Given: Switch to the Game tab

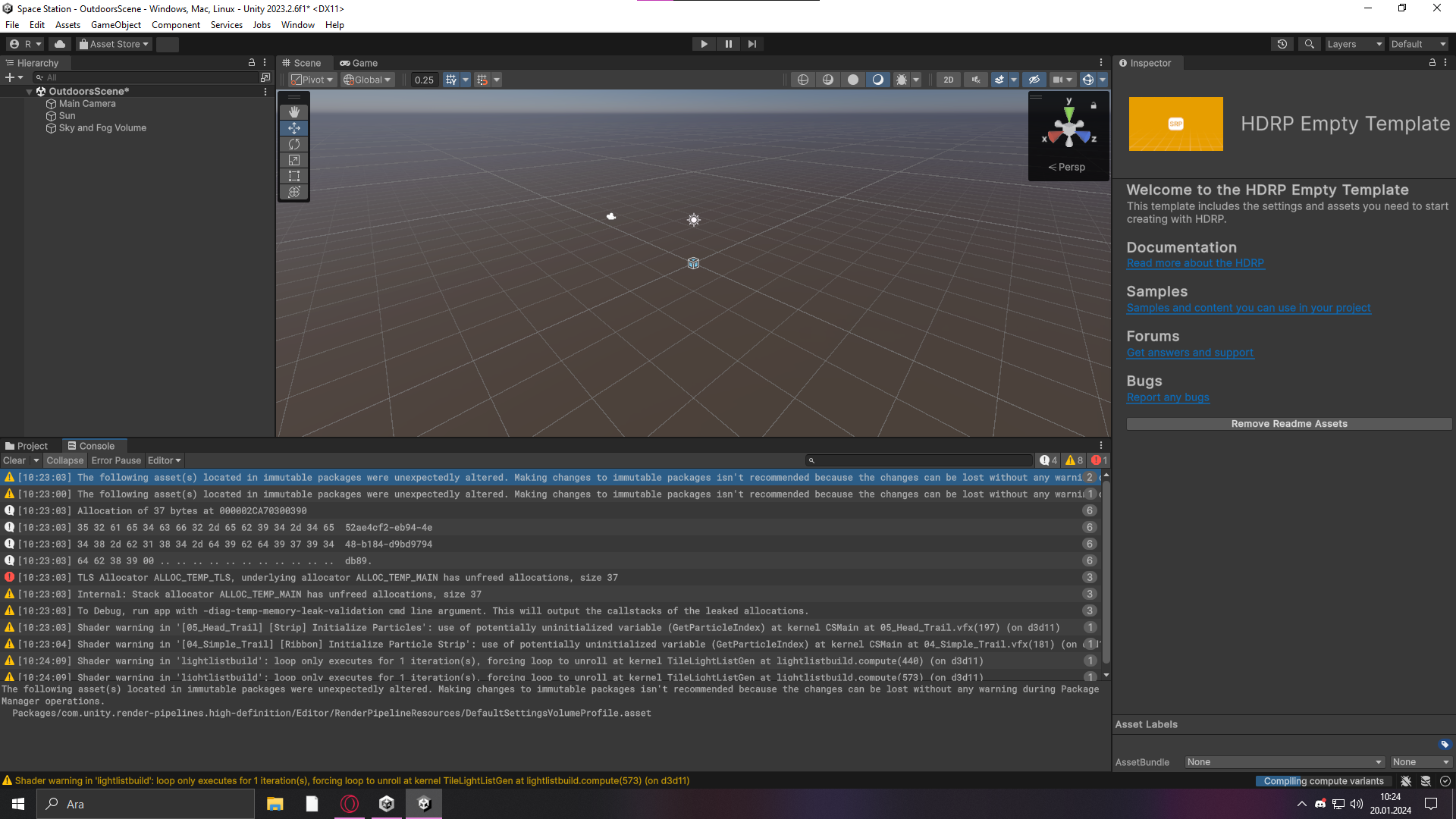Looking at the screenshot, I should pos(359,63).
